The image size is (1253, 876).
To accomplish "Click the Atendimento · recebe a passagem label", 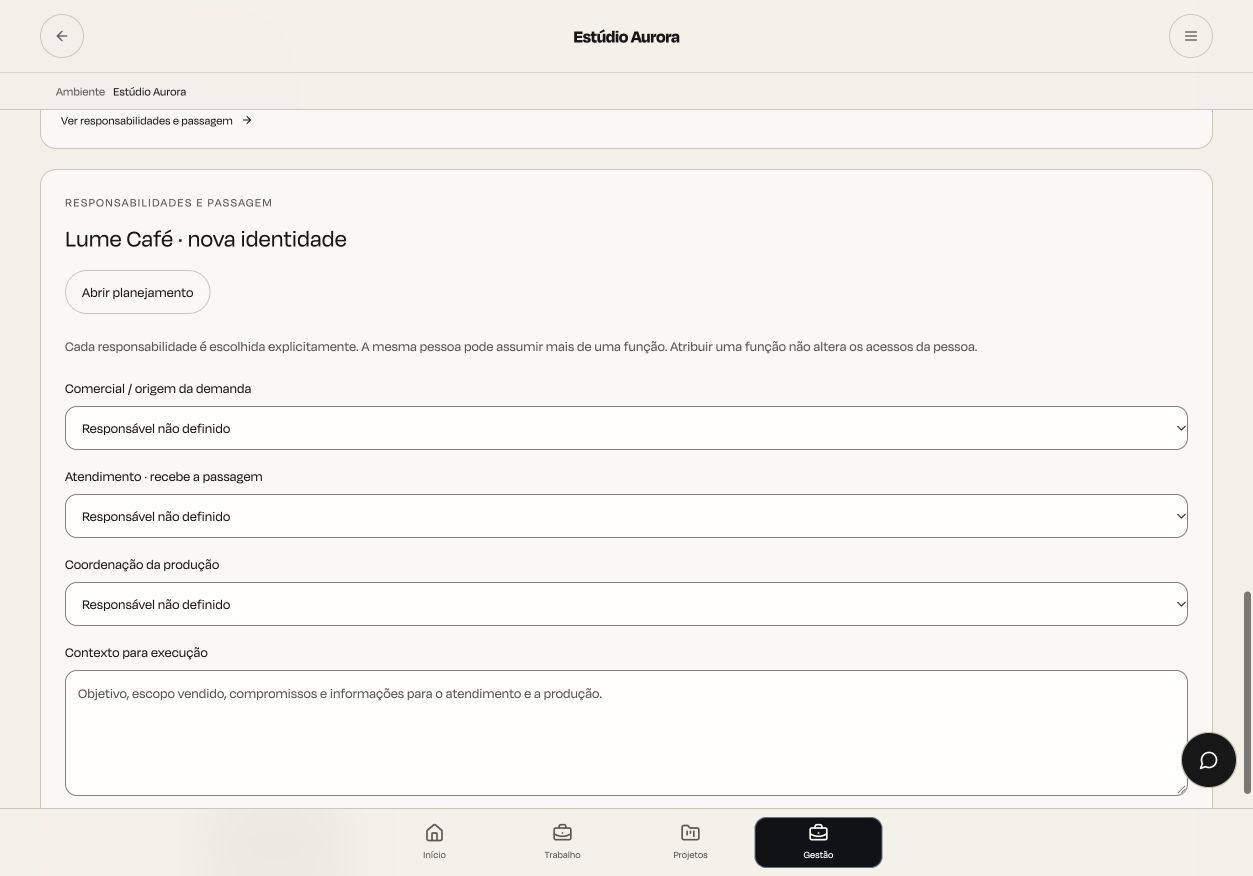I will tap(164, 477).
